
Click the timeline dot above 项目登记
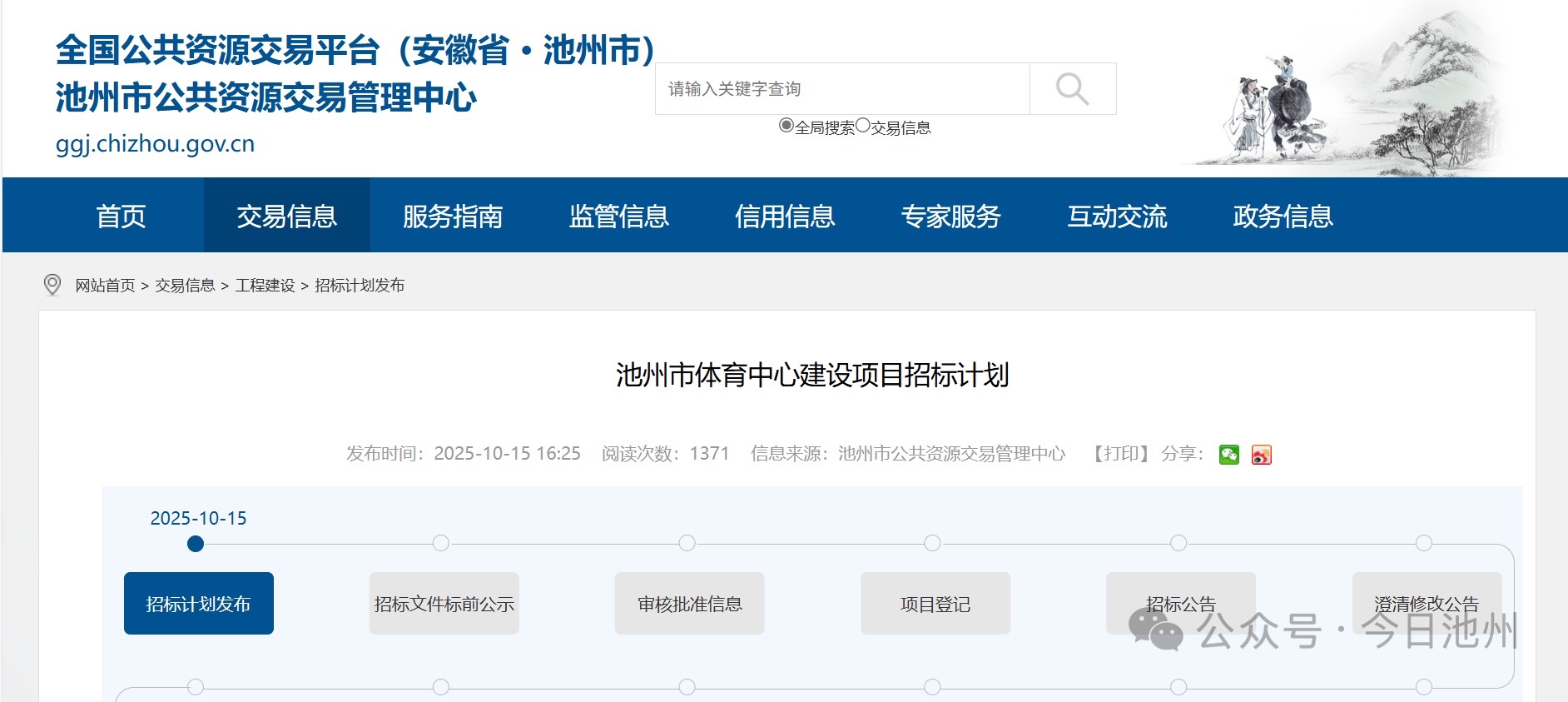coord(932,543)
